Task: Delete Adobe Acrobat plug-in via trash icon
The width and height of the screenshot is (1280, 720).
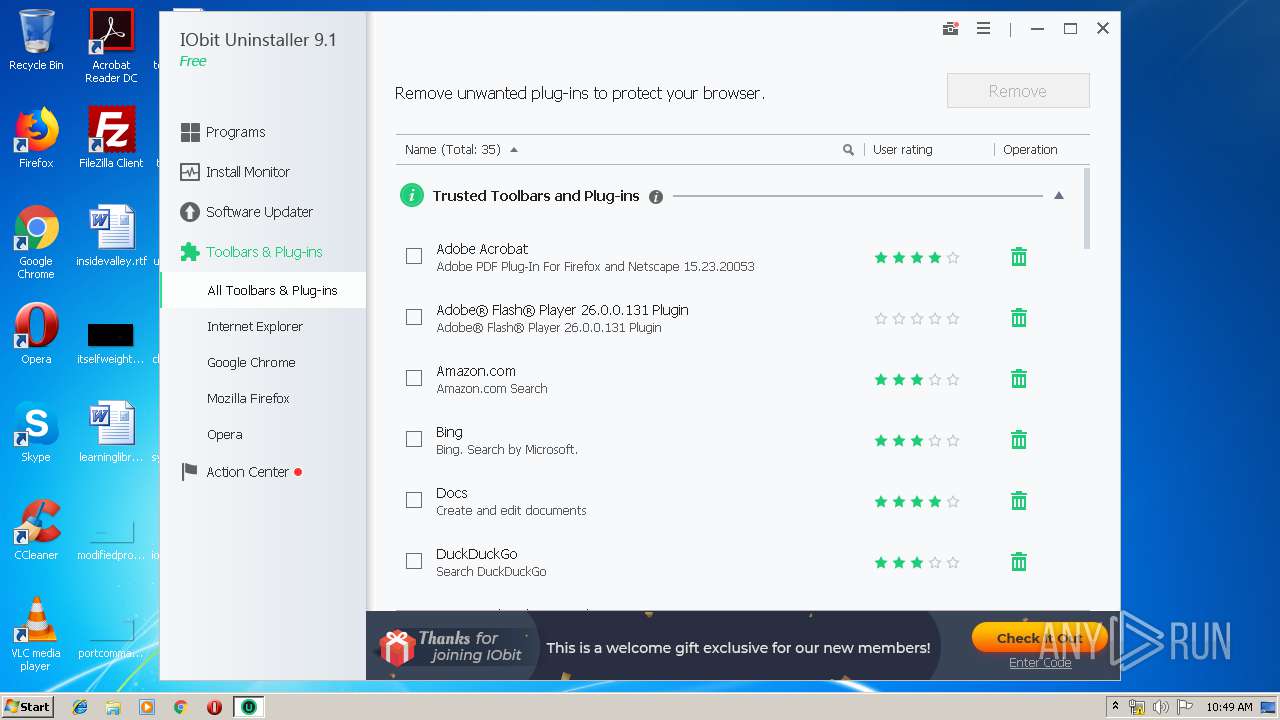Action: pos(1019,257)
